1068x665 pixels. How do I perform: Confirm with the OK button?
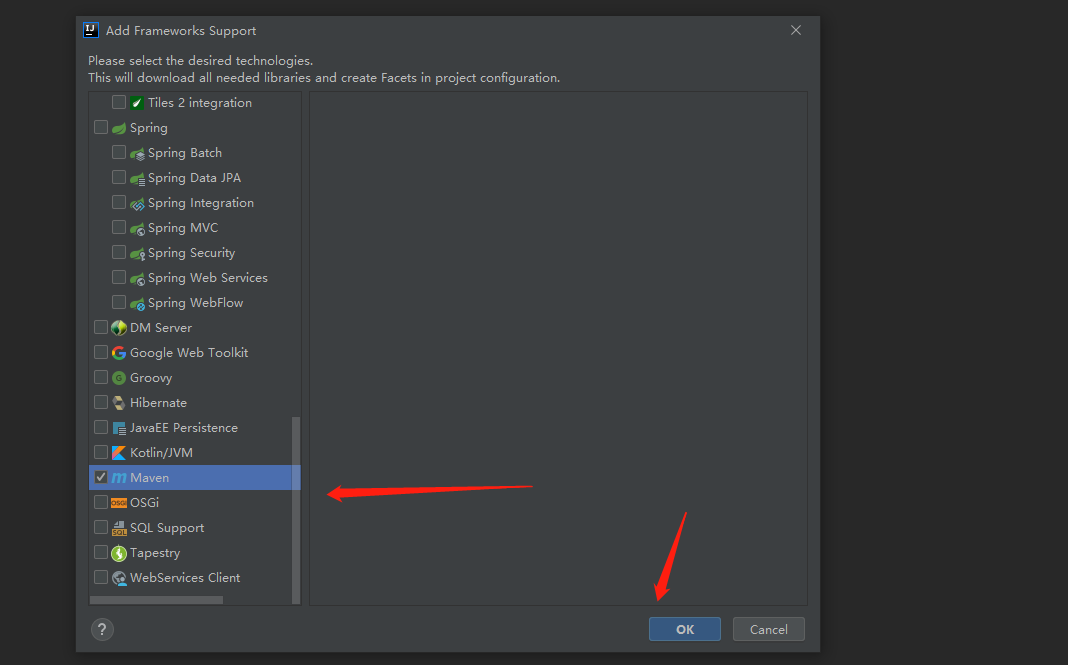point(685,630)
